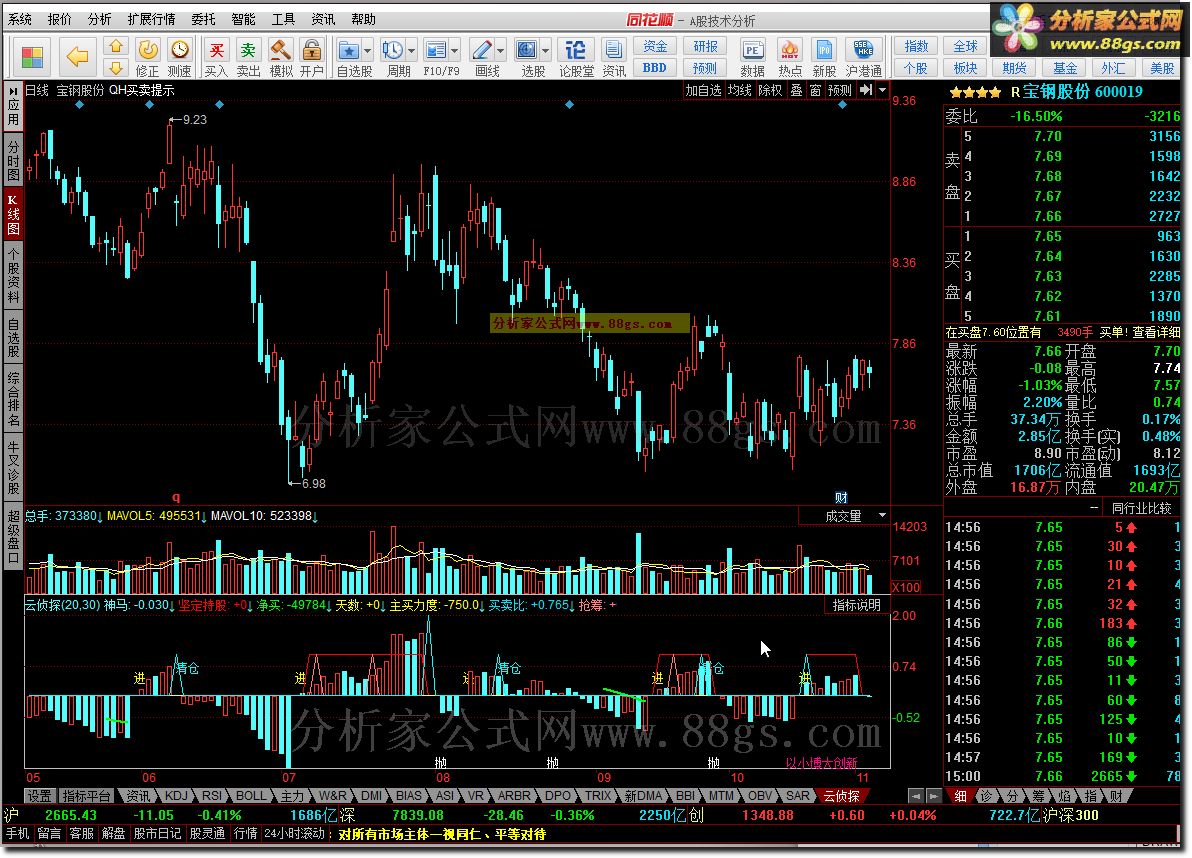Open the 扩展行情 menu

coord(151,19)
